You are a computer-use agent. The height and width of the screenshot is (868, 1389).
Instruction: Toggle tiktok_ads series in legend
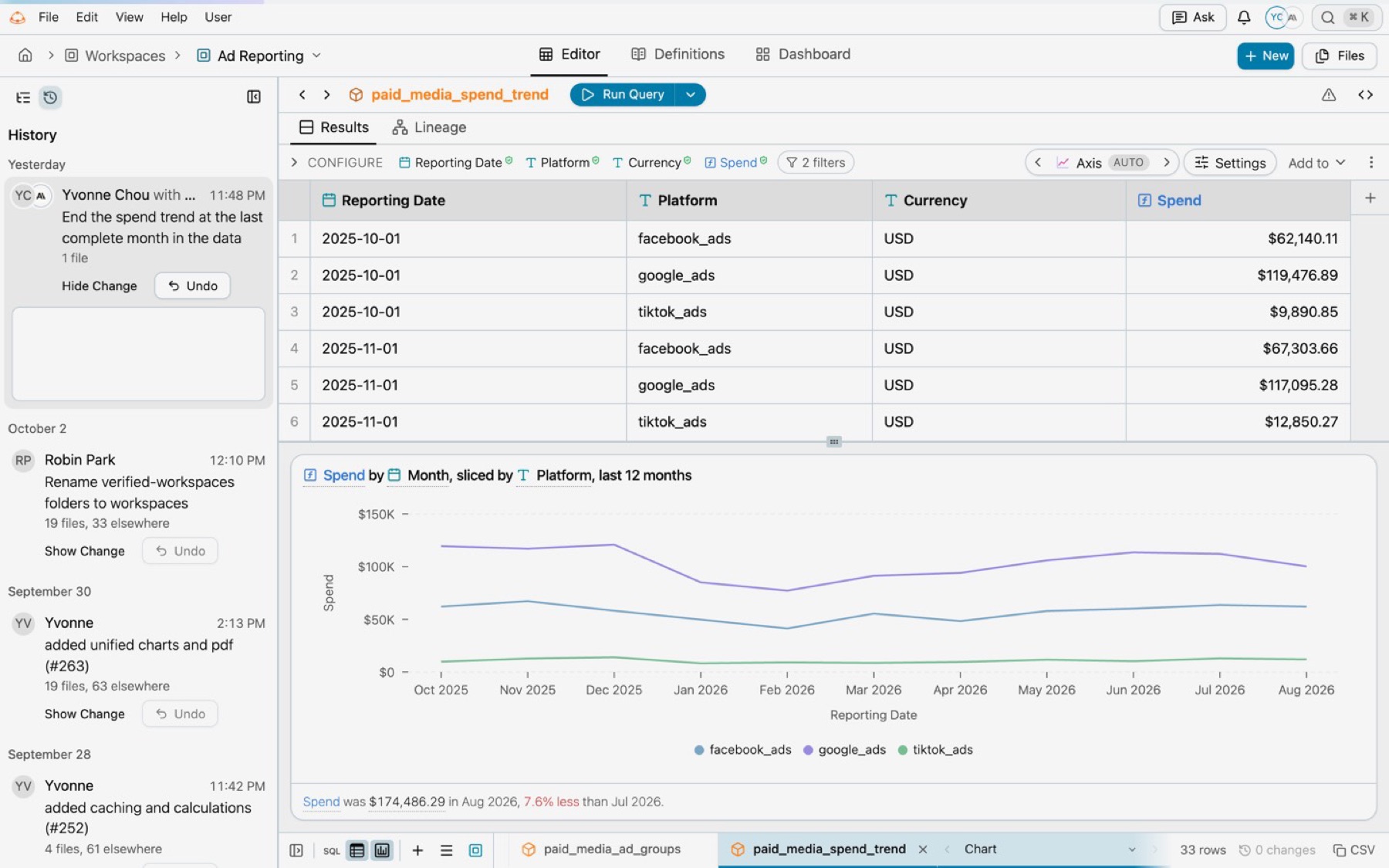(935, 749)
